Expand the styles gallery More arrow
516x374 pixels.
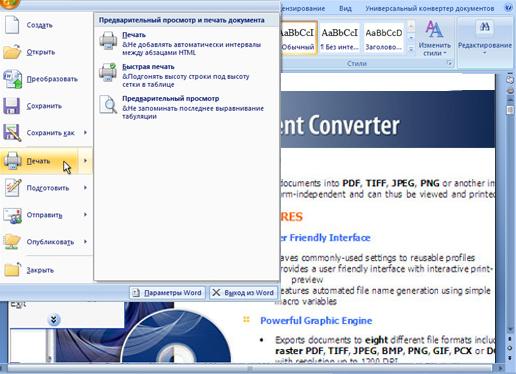pyautogui.click(x=411, y=49)
